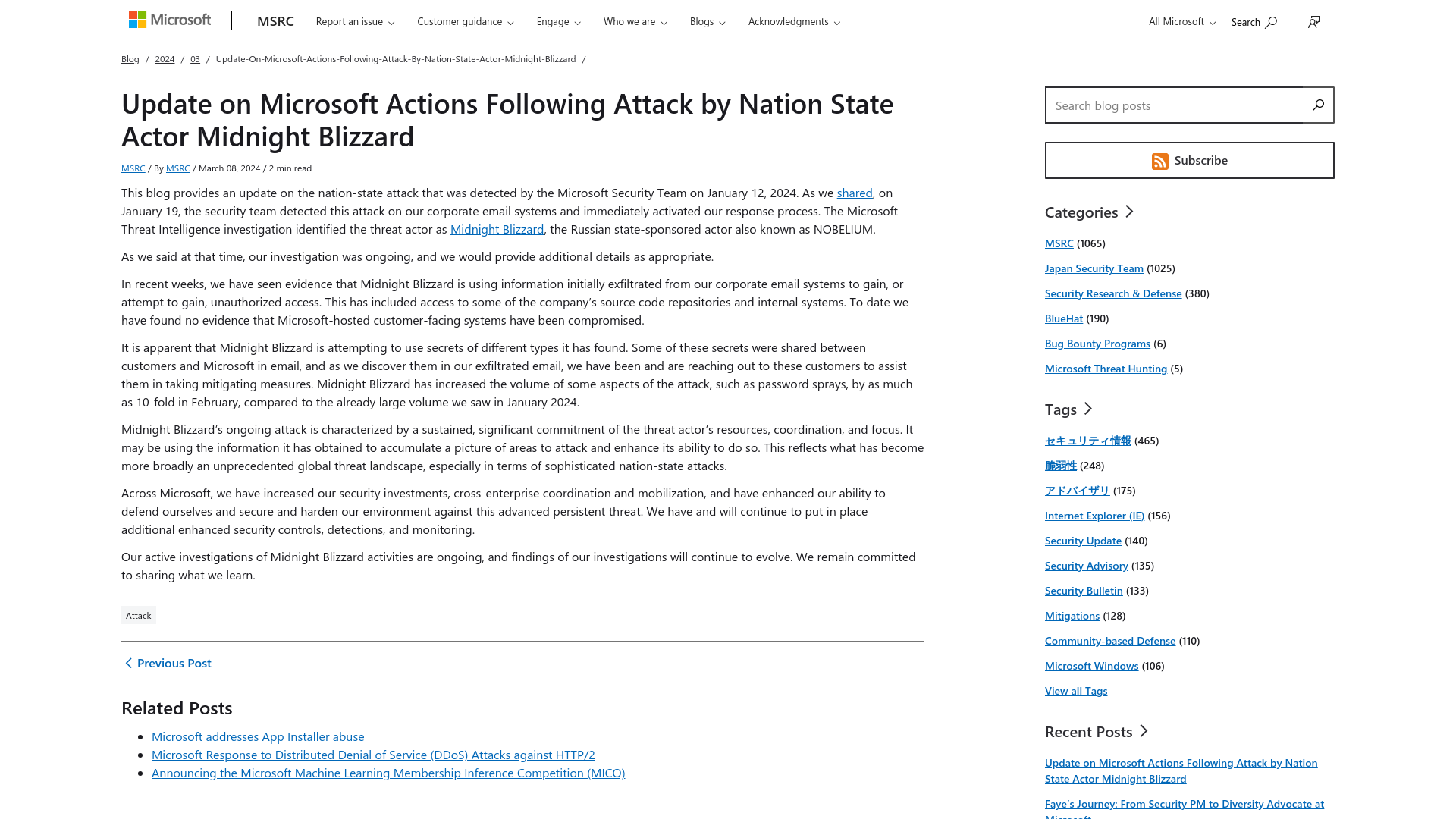
Task: Expand the Who we are dropdown
Action: (x=634, y=21)
